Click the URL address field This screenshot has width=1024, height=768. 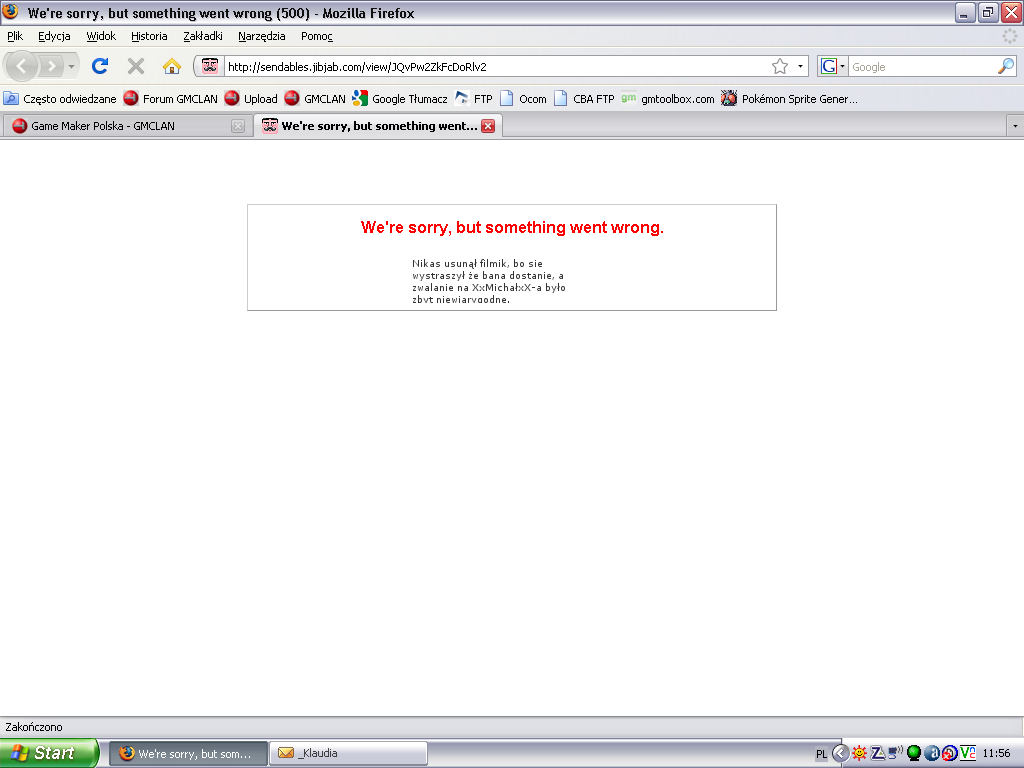tap(490, 66)
